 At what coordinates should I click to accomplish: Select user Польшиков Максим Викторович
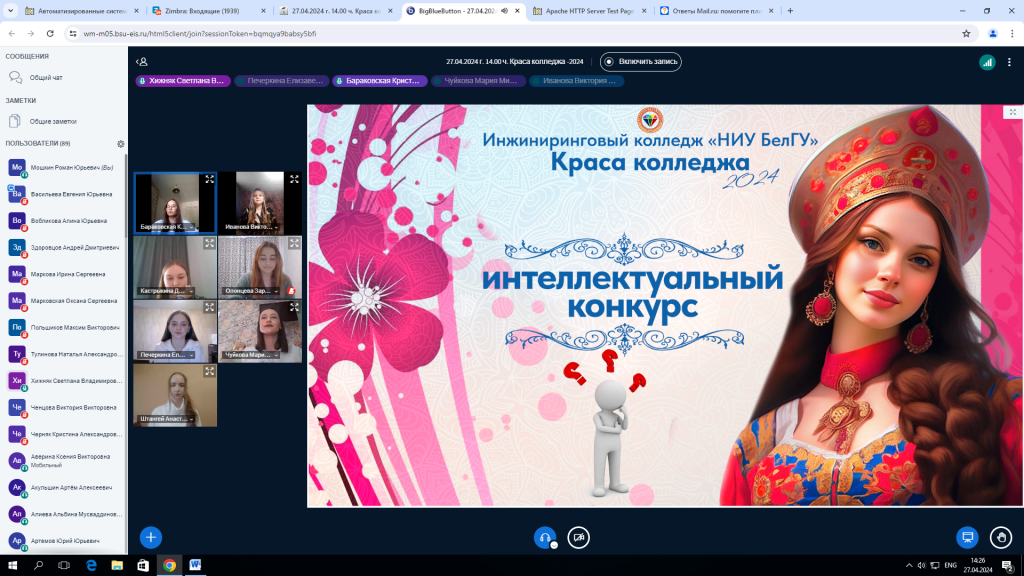(64, 328)
